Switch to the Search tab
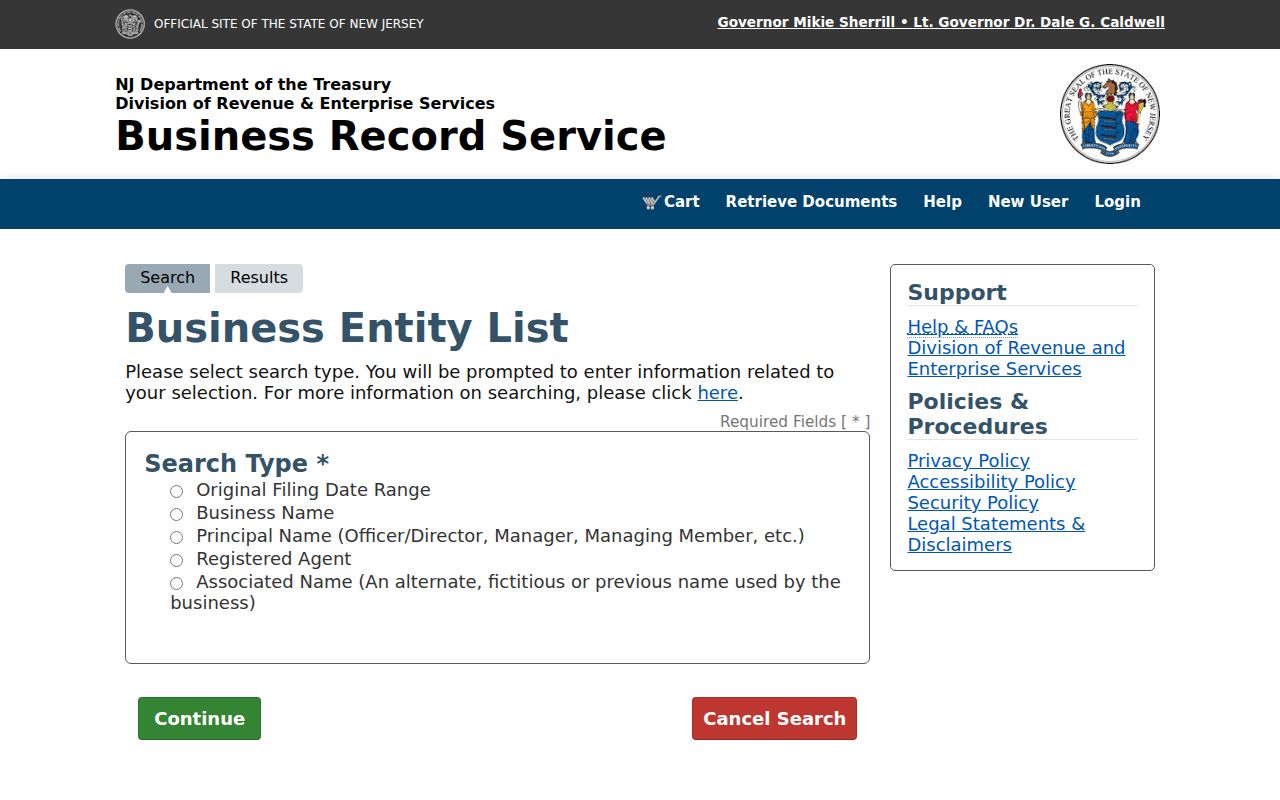1280x800 pixels. point(167,278)
